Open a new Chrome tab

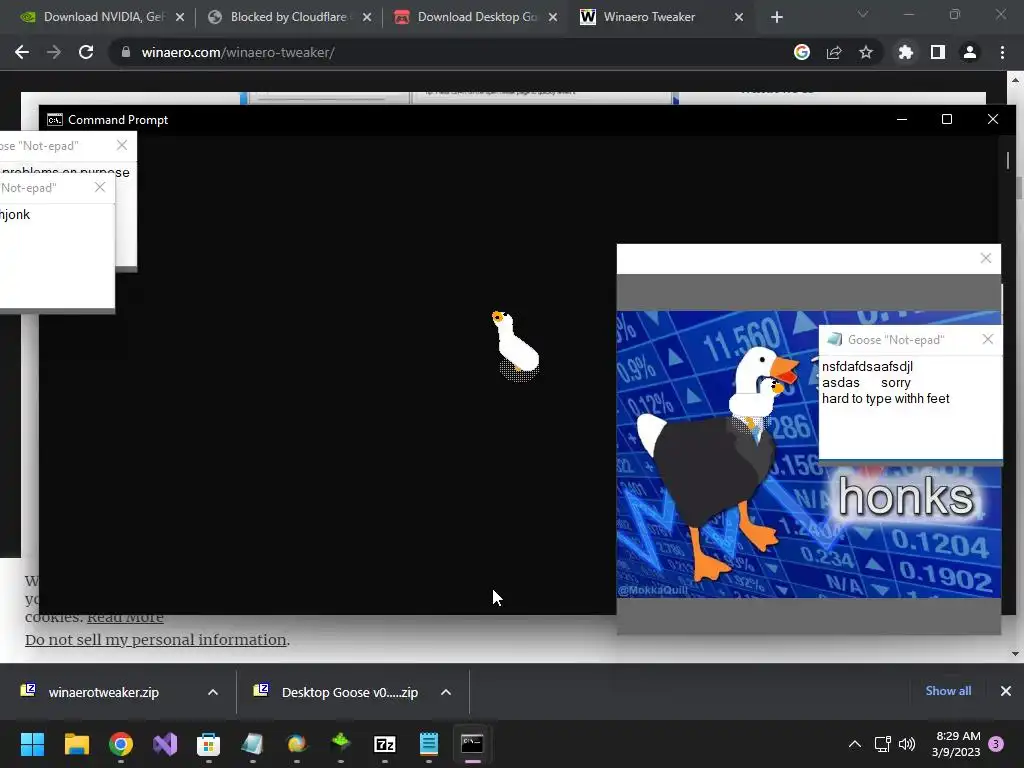click(776, 17)
